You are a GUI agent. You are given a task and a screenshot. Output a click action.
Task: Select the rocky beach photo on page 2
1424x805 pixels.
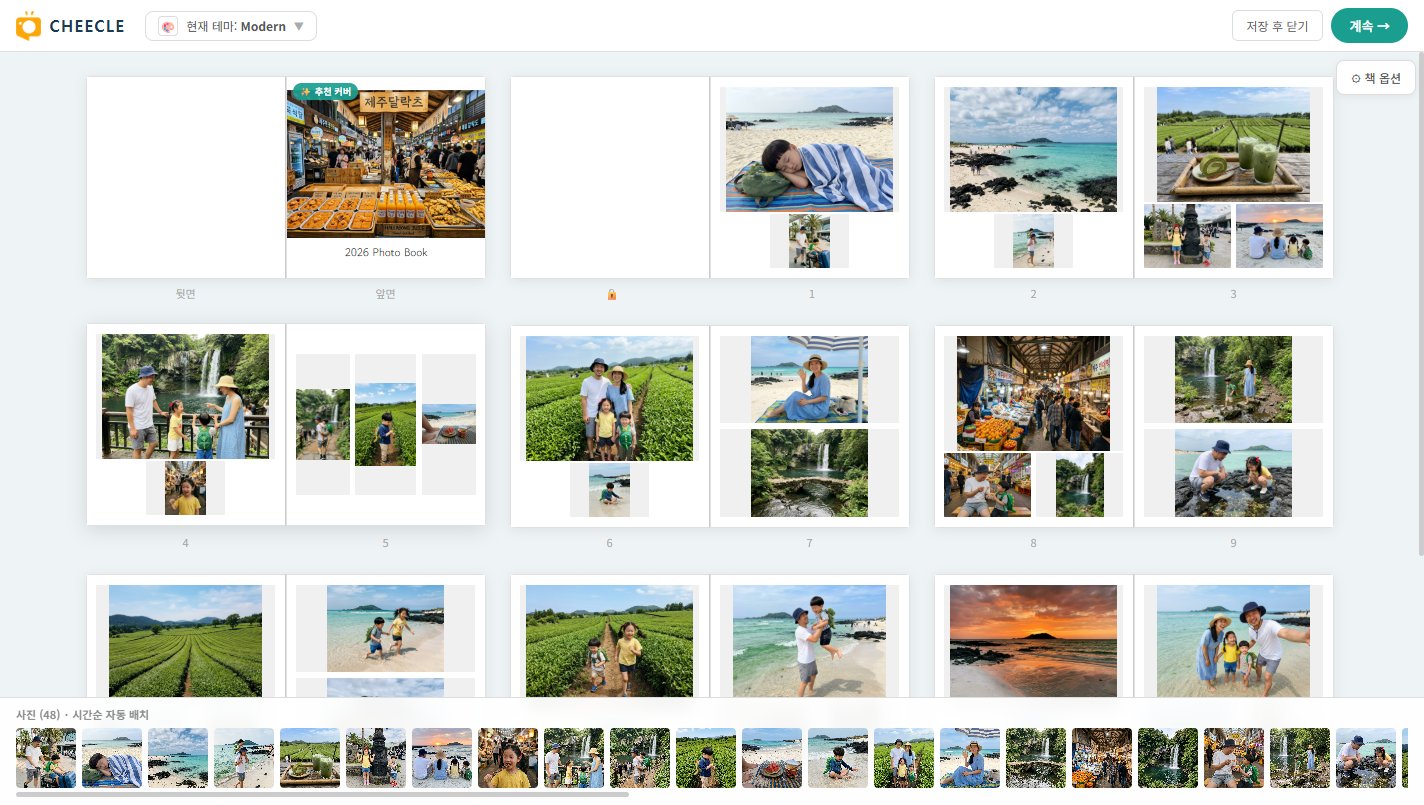click(1033, 149)
